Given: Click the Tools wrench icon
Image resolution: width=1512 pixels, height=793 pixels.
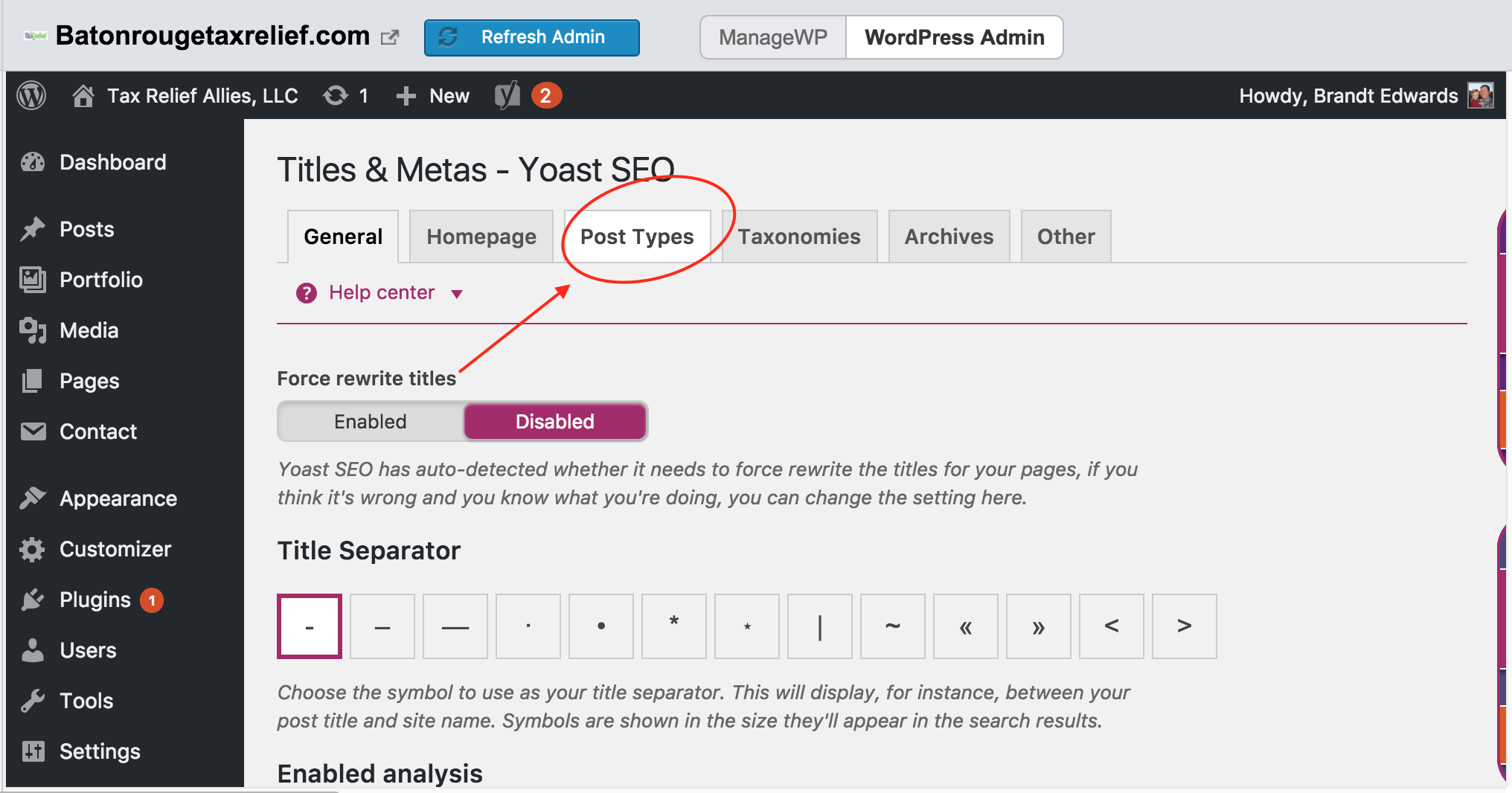Looking at the screenshot, I should coord(33,701).
